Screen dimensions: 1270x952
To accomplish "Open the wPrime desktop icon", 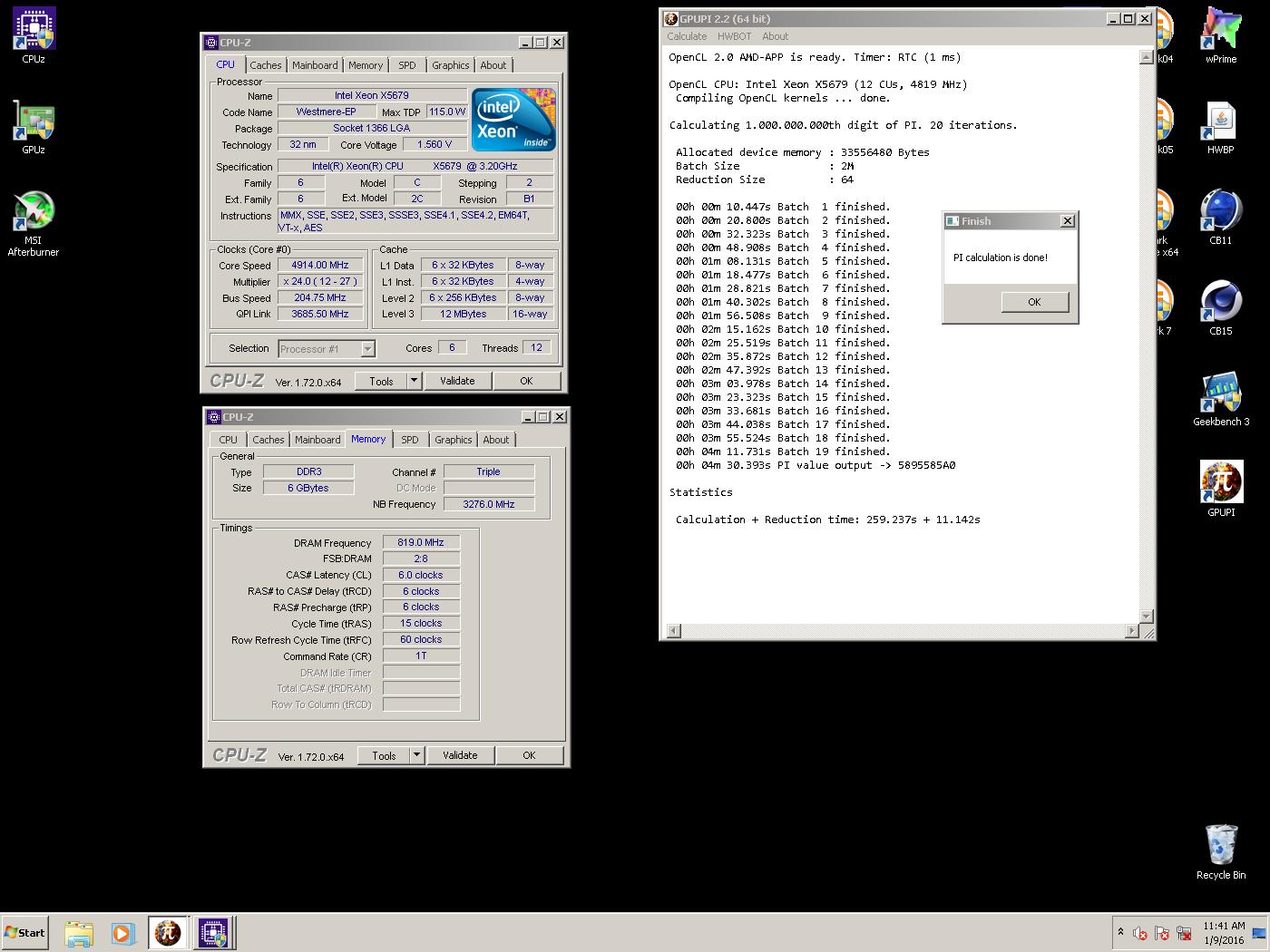I will tap(1220, 36).
